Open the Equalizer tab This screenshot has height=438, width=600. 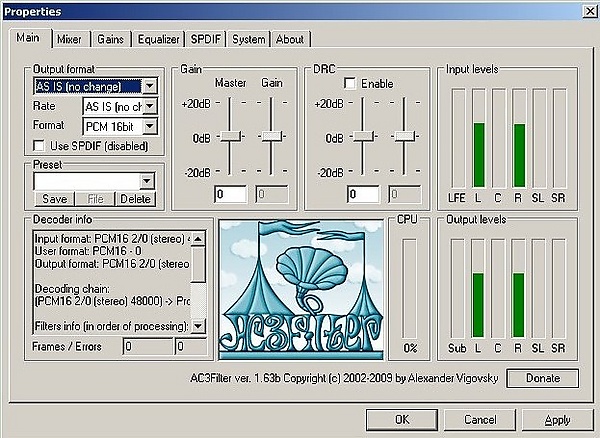coord(158,39)
